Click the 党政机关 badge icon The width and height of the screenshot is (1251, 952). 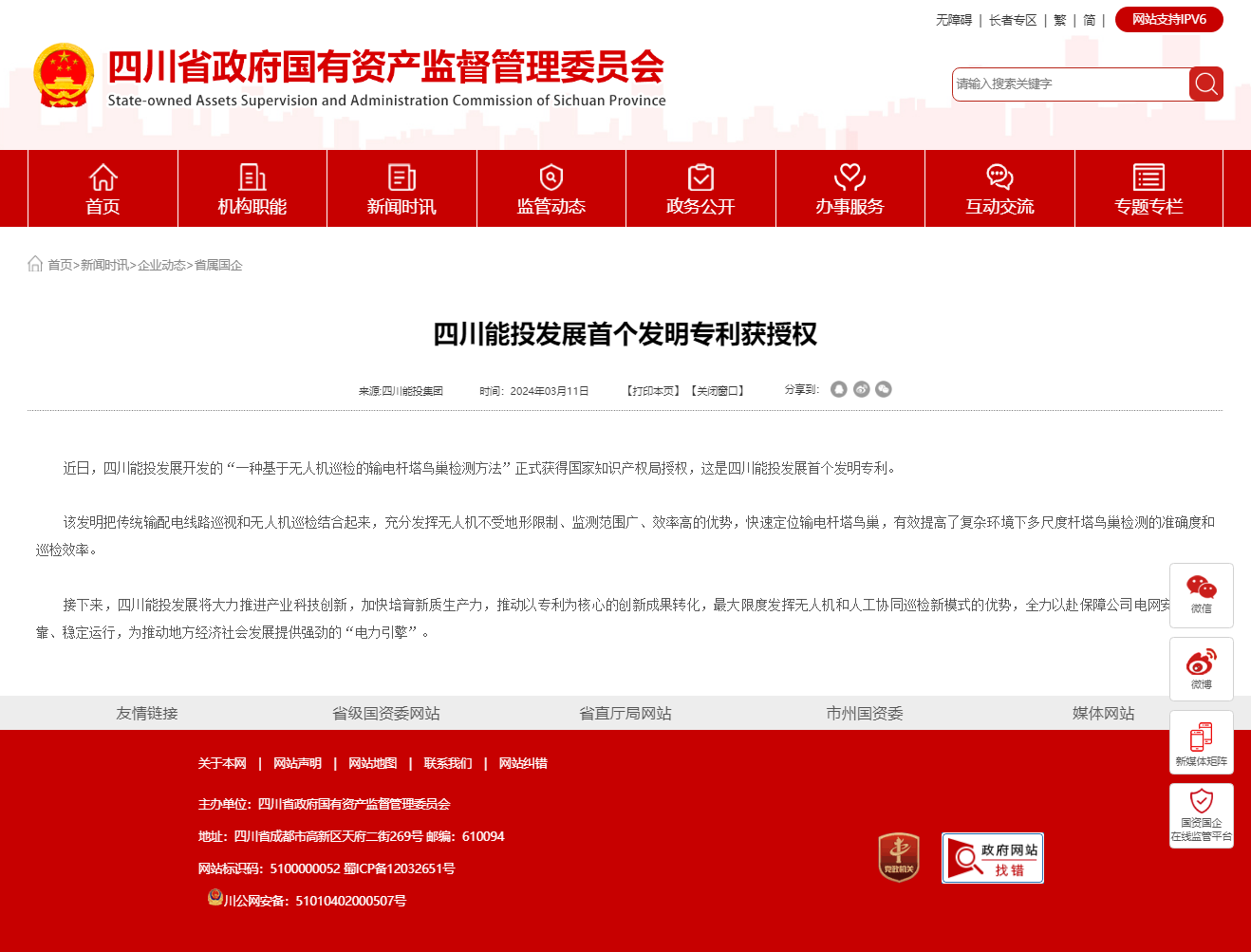[x=899, y=857]
